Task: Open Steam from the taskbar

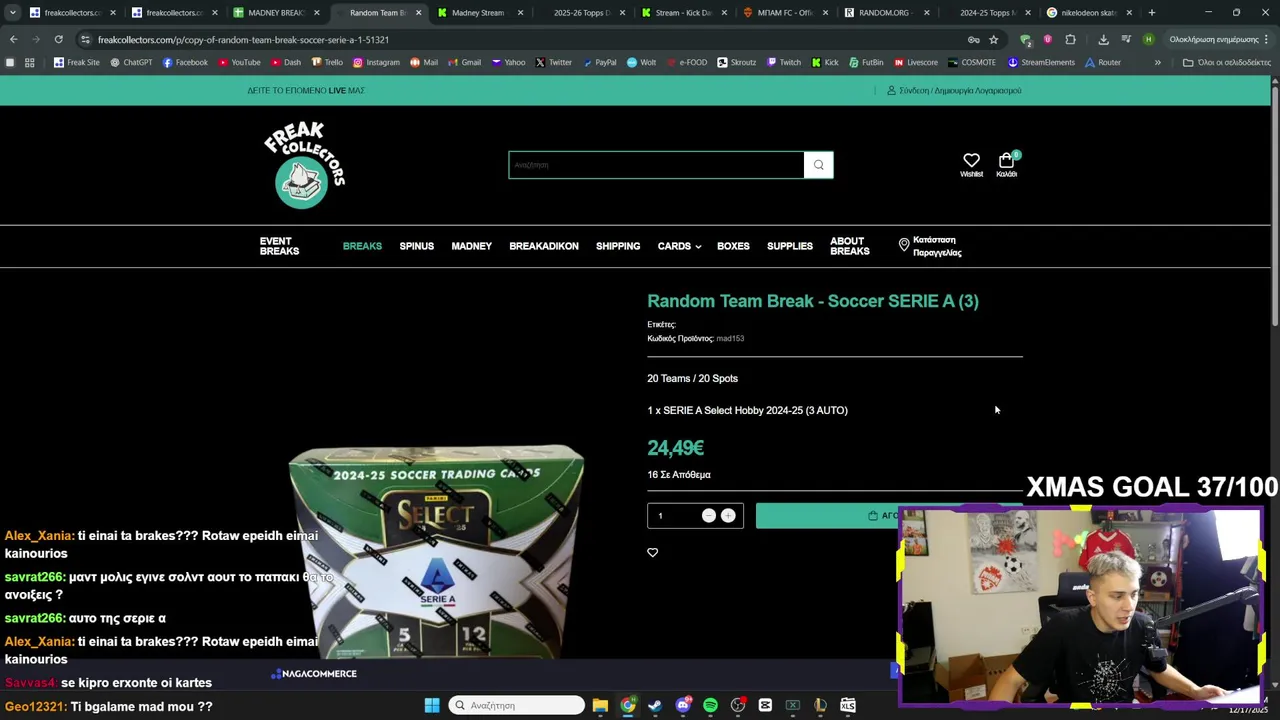Action: [x=655, y=705]
